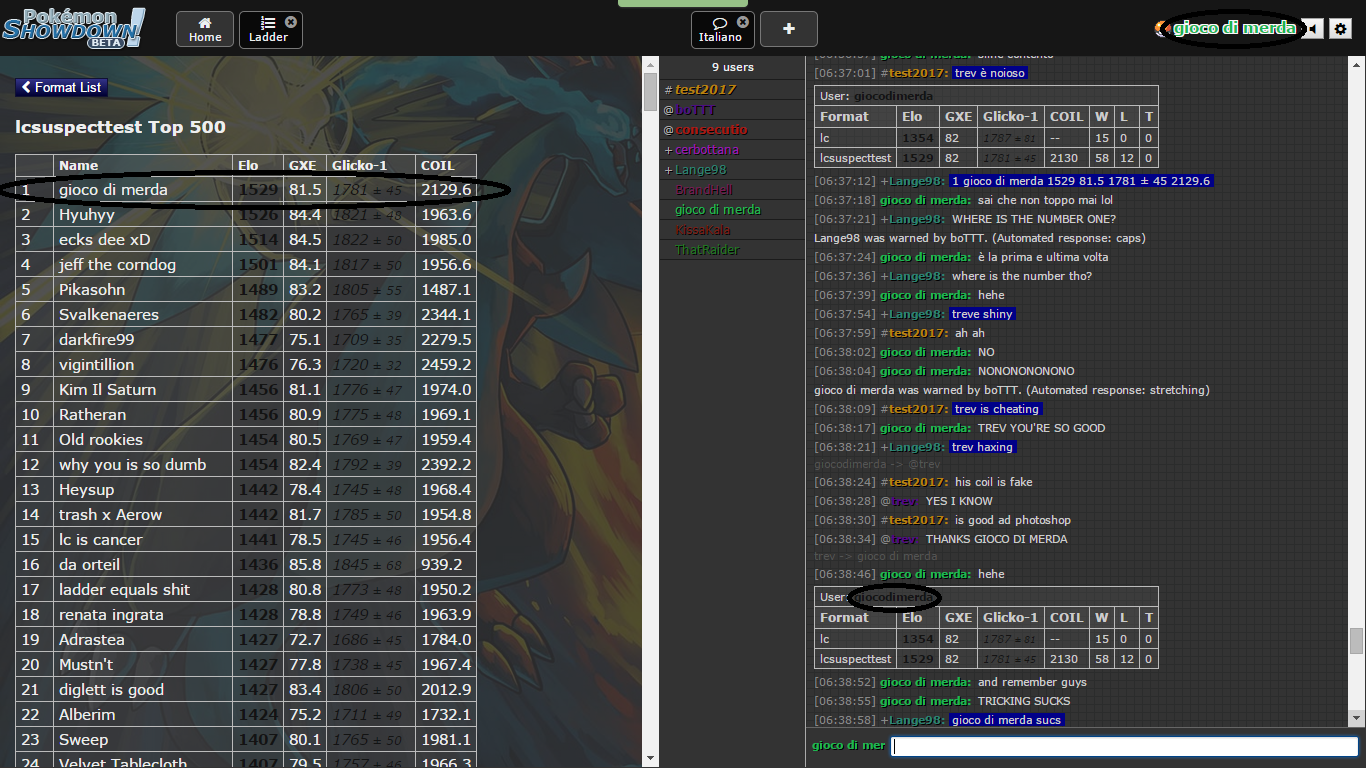Click ladder row 'darkfire99'

pos(246,340)
